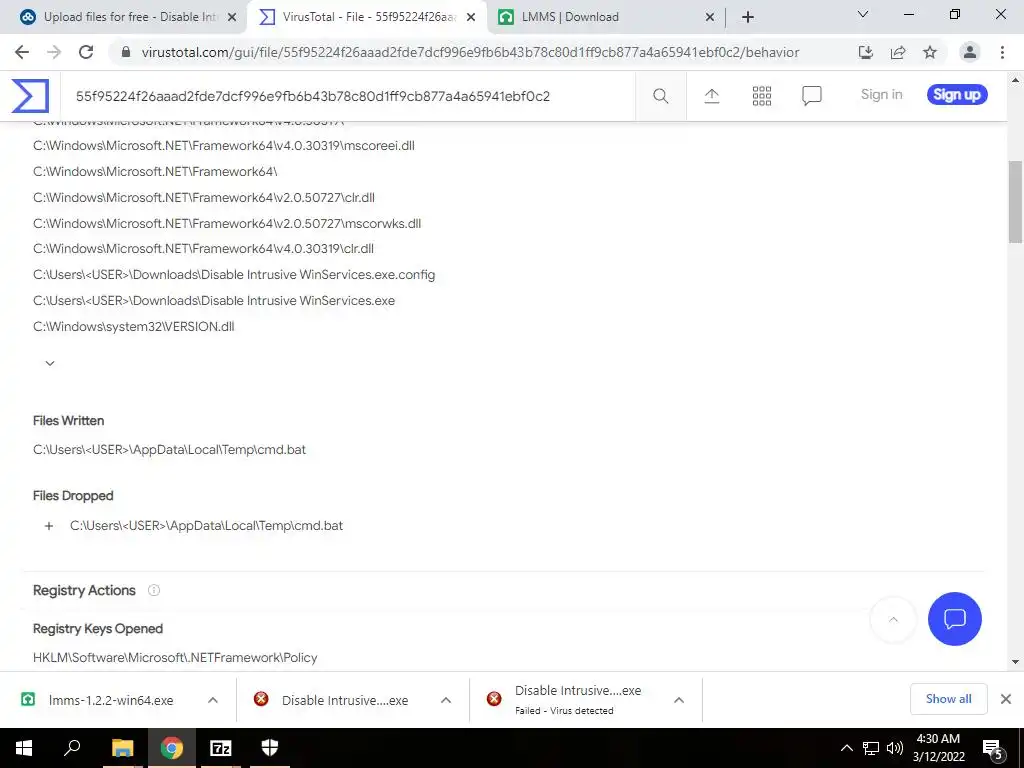Click the scroll-to-top circle arrow button
The height and width of the screenshot is (768, 1024).
pyautogui.click(x=893, y=619)
